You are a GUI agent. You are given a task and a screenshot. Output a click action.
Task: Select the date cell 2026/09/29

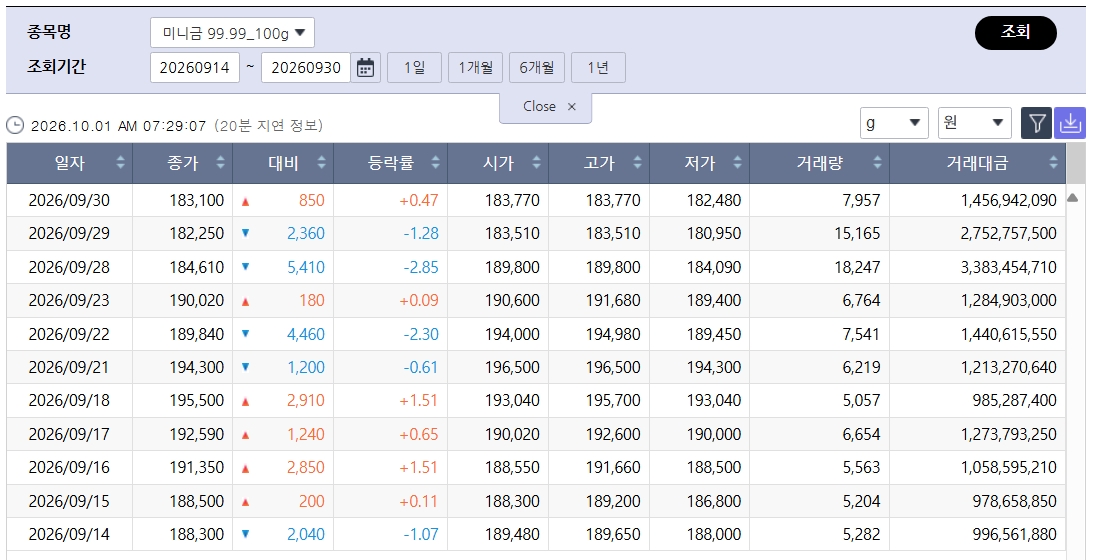(x=69, y=234)
